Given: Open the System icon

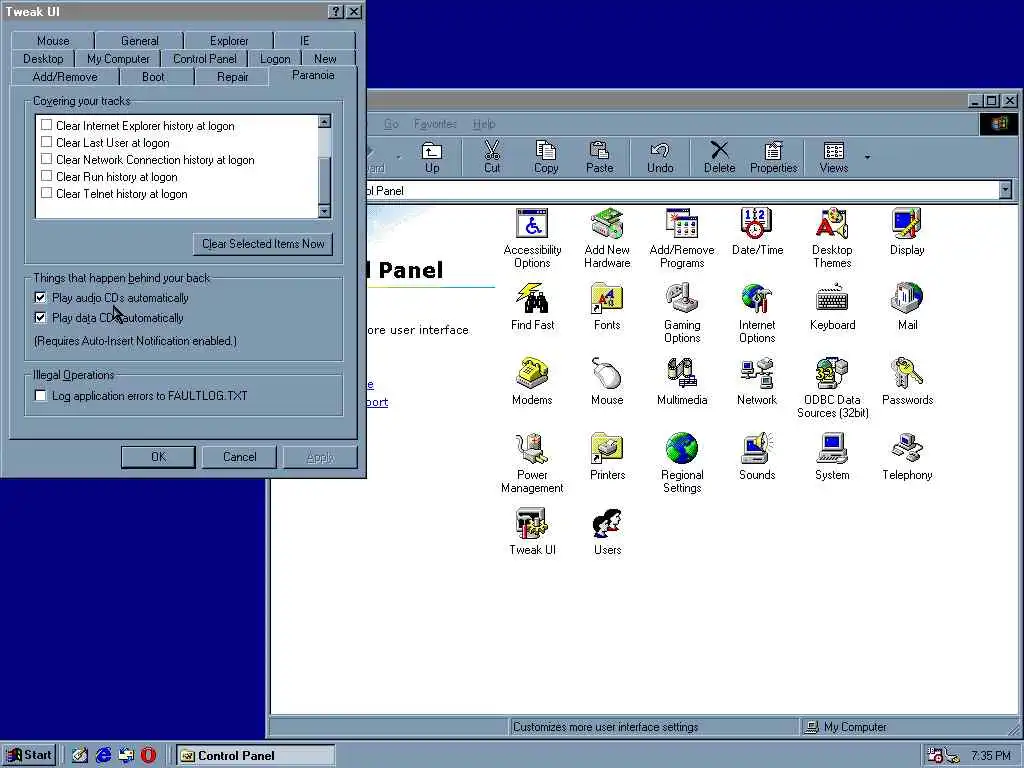Looking at the screenshot, I should (x=832, y=457).
